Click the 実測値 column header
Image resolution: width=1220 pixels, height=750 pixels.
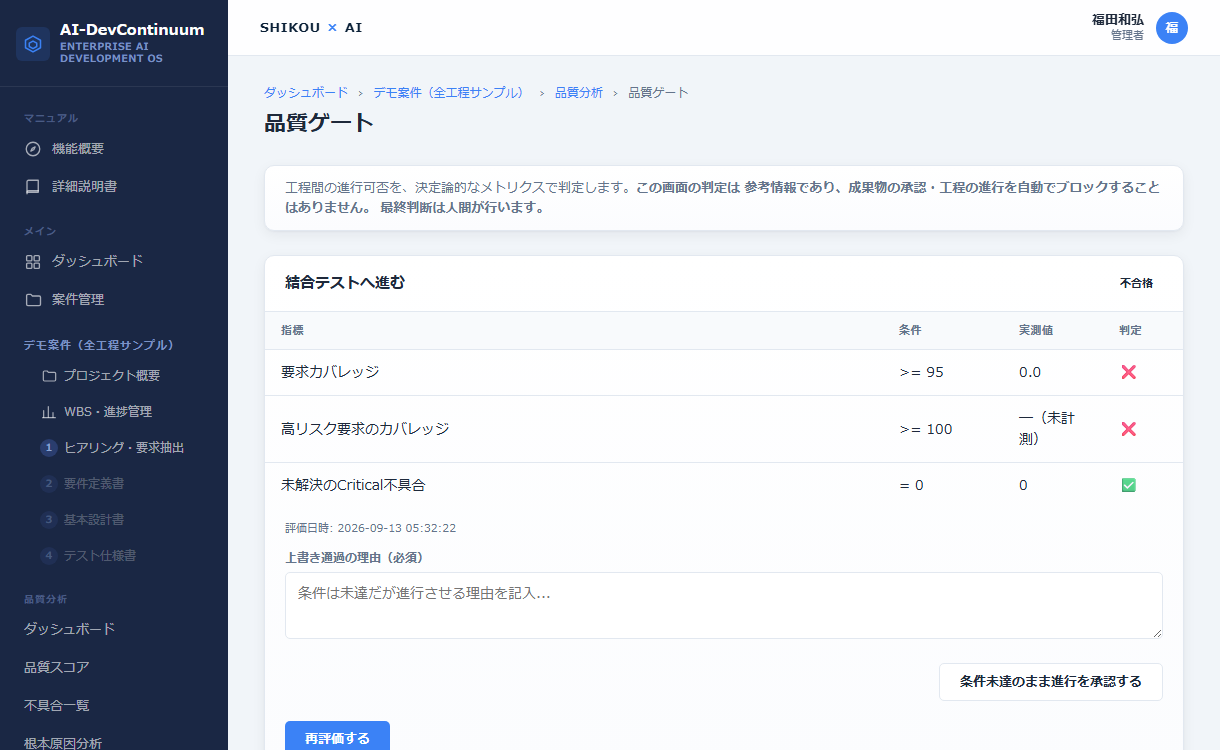pos(1036,330)
